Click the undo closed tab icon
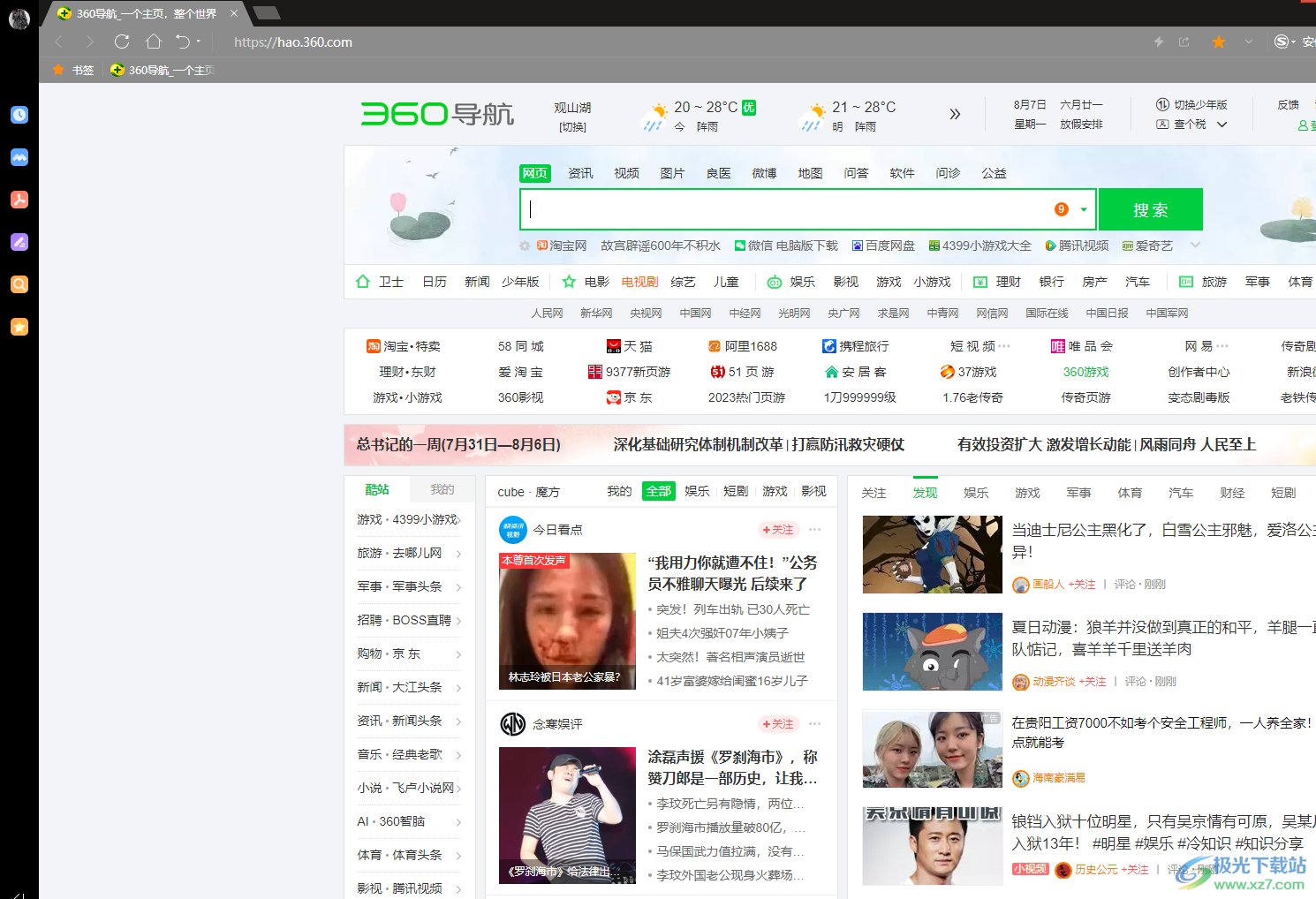The height and width of the screenshot is (899, 1316). pyautogui.click(x=183, y=42)
